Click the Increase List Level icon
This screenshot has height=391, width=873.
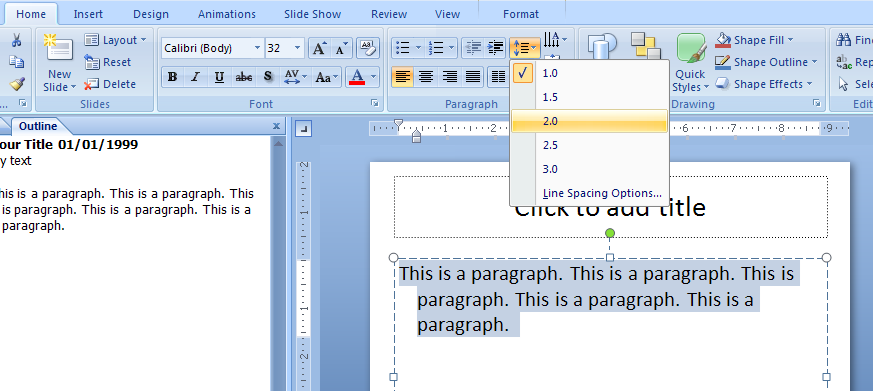click(495, 48)
